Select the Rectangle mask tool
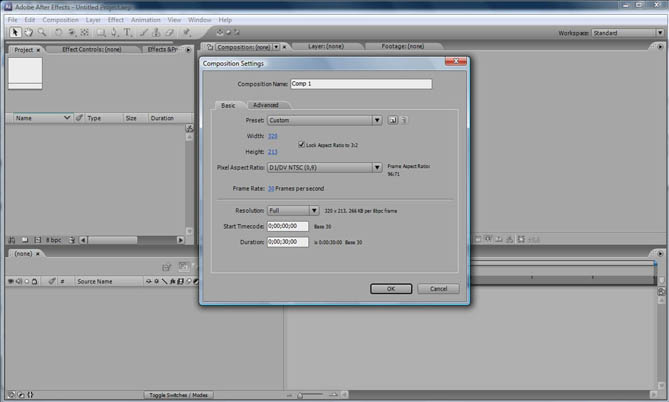The height and width of the screenshot is (402, 669). click(x=100, y=32)
